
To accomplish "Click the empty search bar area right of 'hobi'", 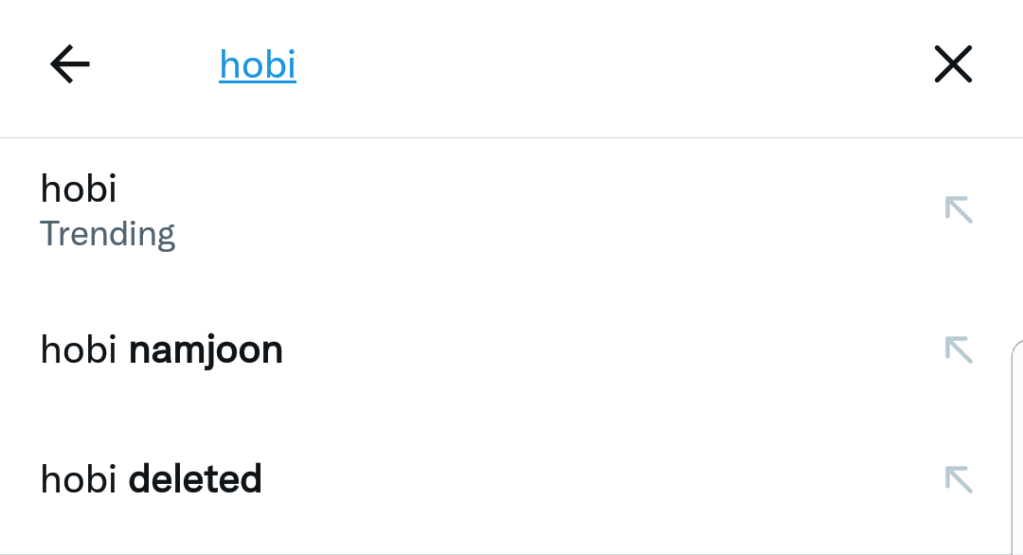I will [x=600, y=66].
